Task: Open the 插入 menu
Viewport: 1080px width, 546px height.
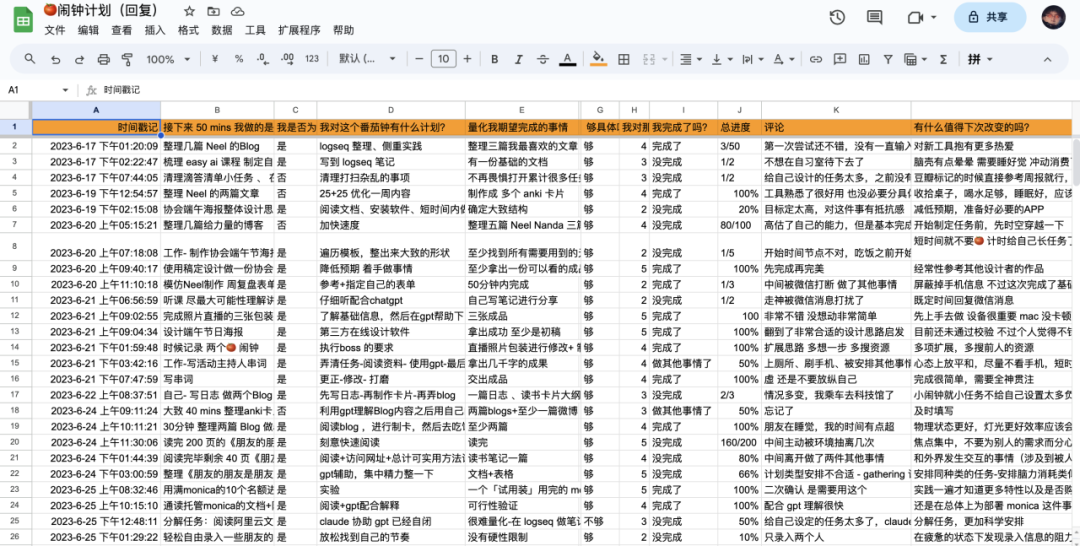Action: point(155,30)
